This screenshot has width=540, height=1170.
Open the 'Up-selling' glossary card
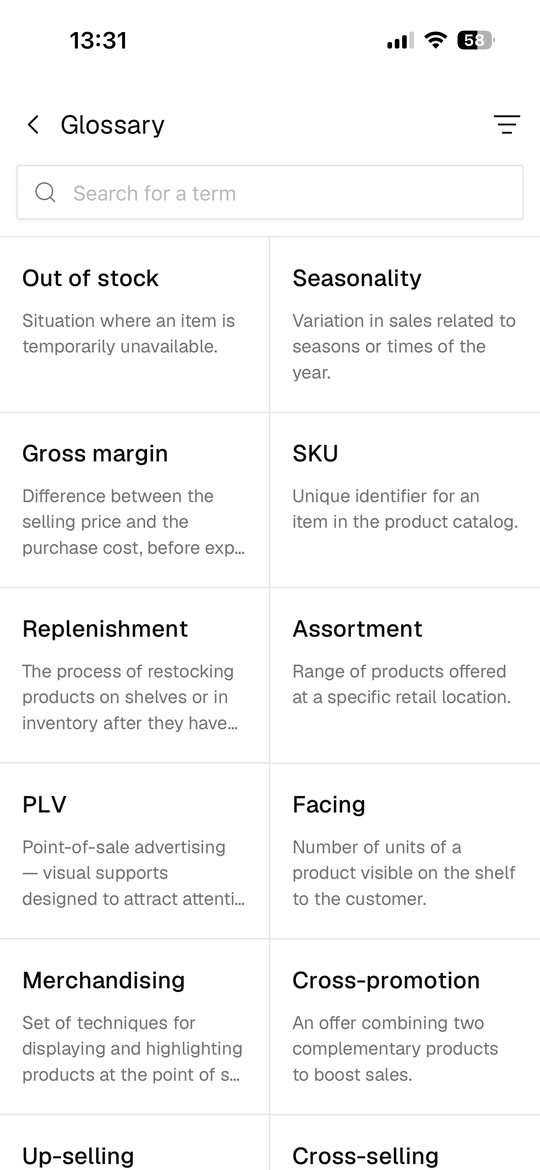134,1143
